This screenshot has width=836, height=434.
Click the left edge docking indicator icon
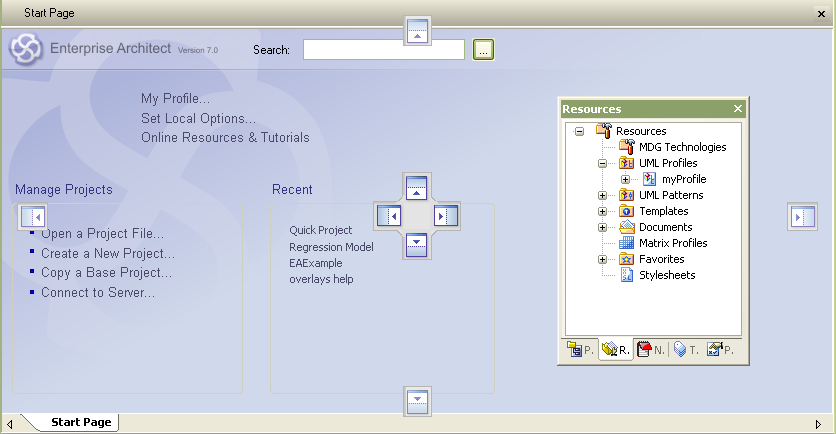click(x=33, y=216)
